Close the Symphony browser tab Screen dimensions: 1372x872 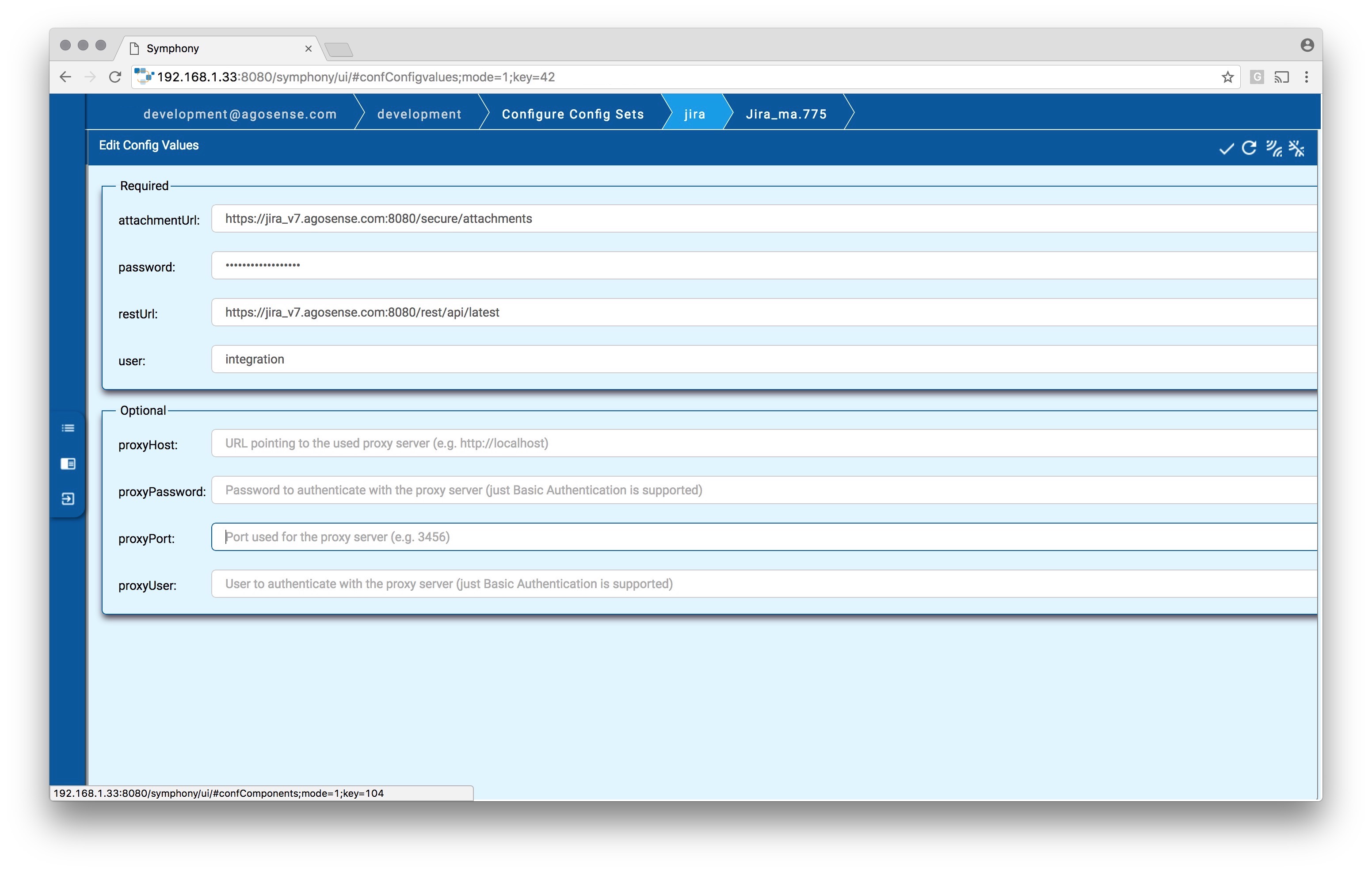[308, 49]
